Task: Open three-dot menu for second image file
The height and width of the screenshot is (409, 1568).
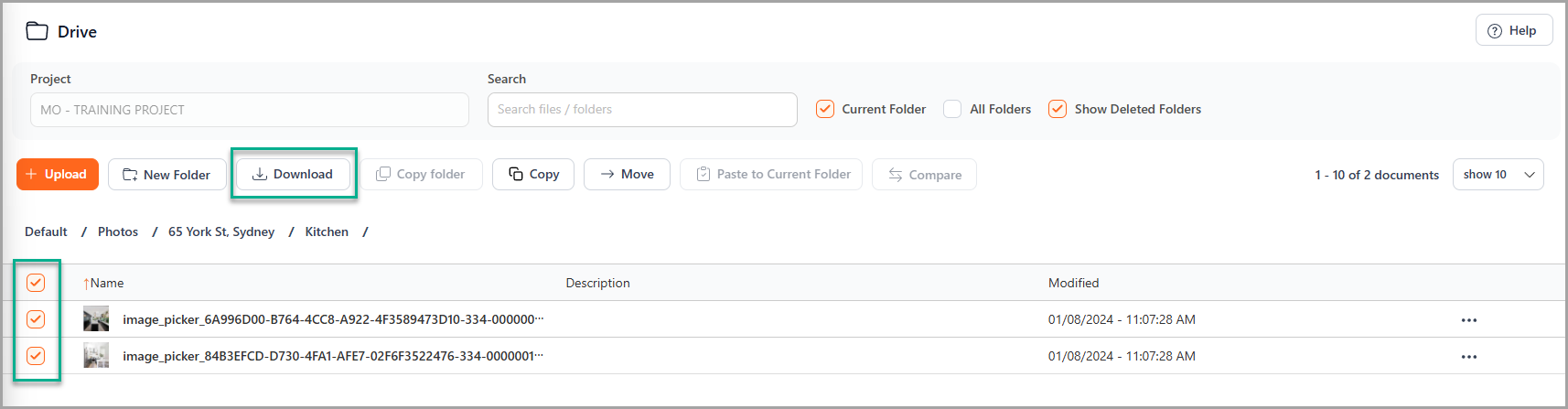Action: click(1468, 357)
